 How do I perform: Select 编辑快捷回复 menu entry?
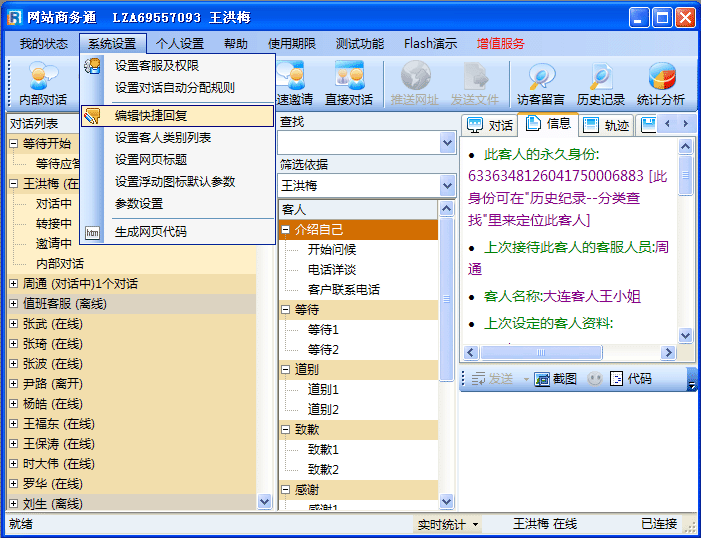[150, 116]
